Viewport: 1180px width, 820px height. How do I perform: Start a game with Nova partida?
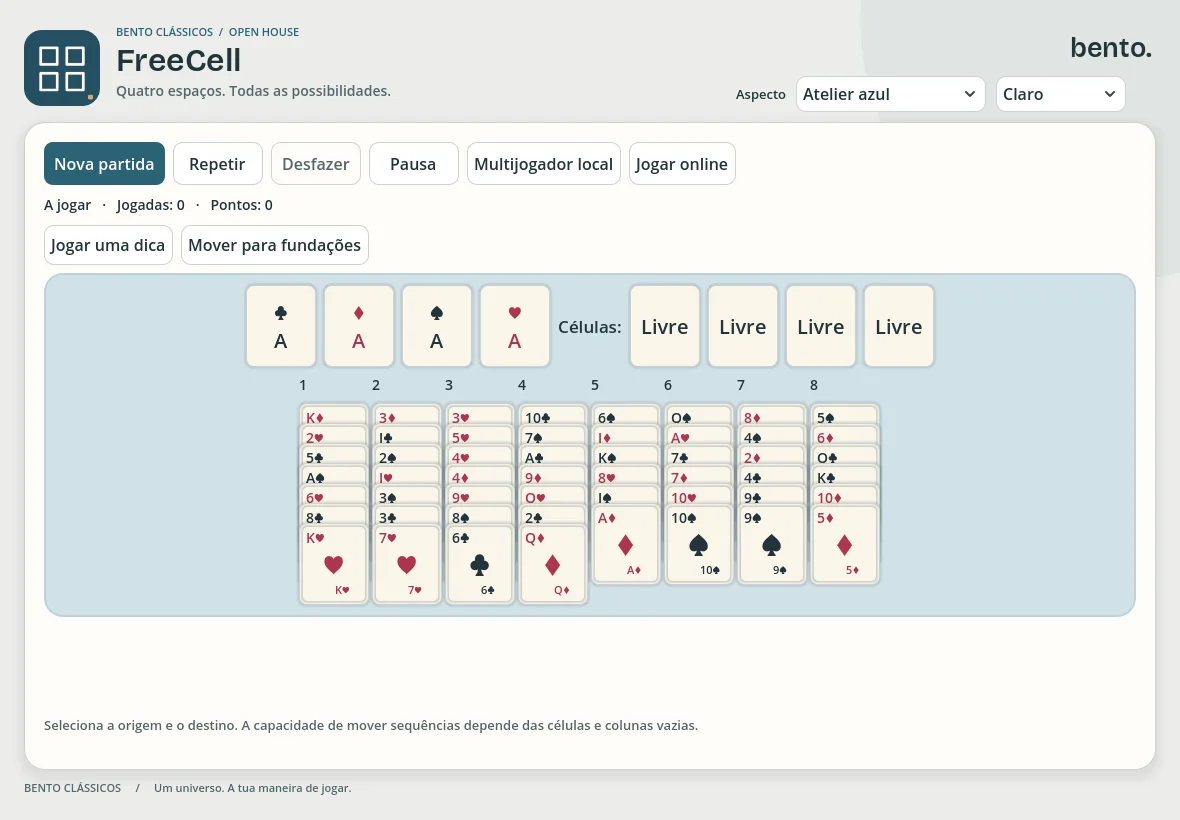(104, 163)
